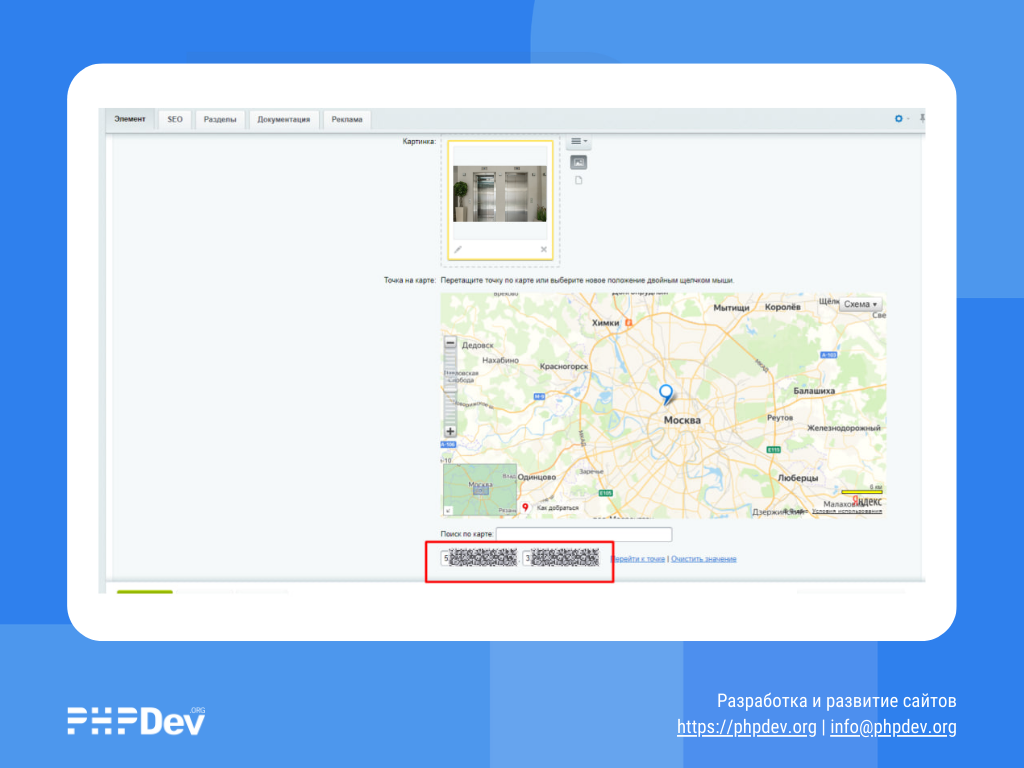Click the second coordinate field starting with 3

pos(562,558)
